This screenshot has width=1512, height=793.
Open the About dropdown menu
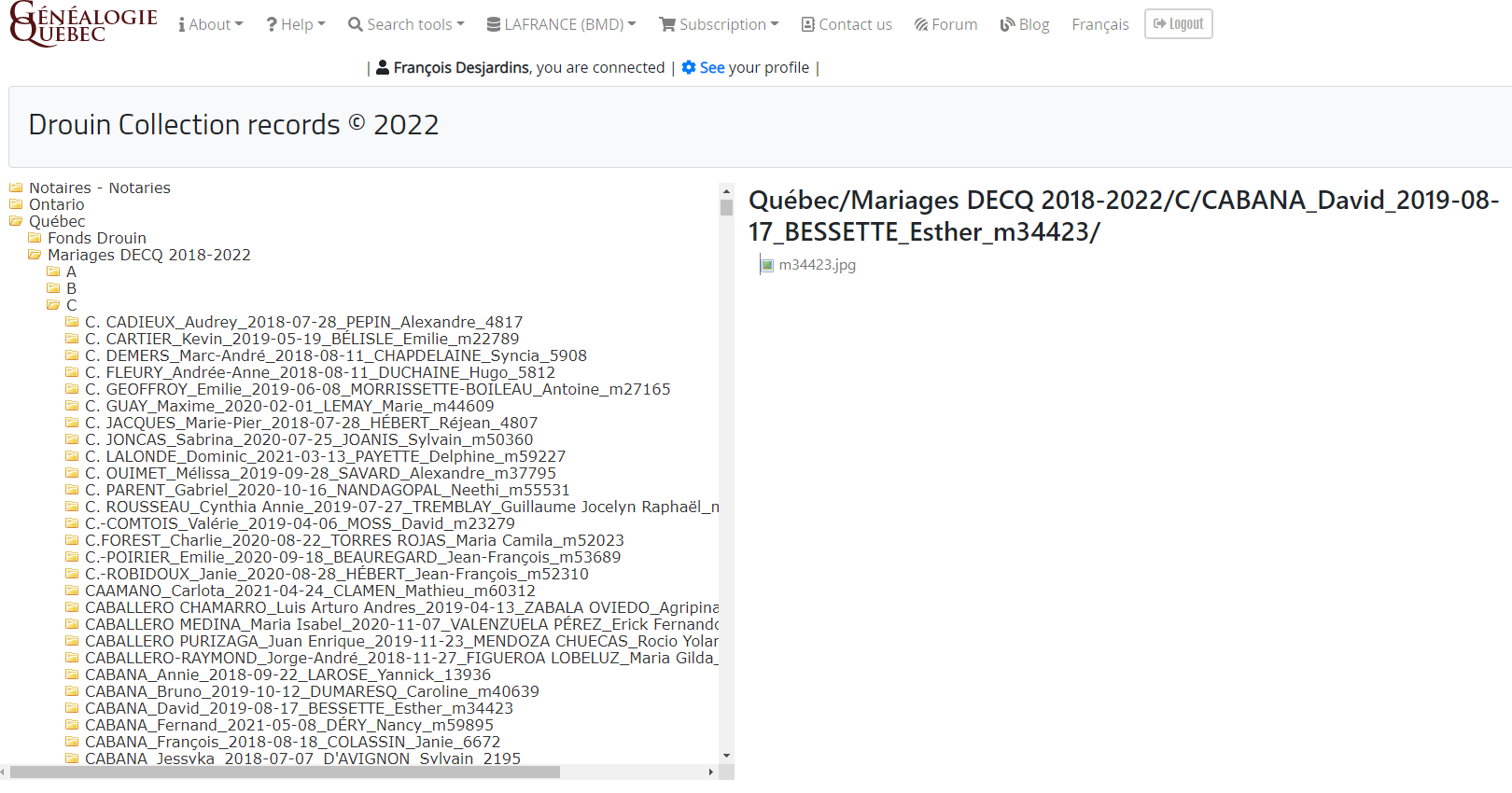210,24
